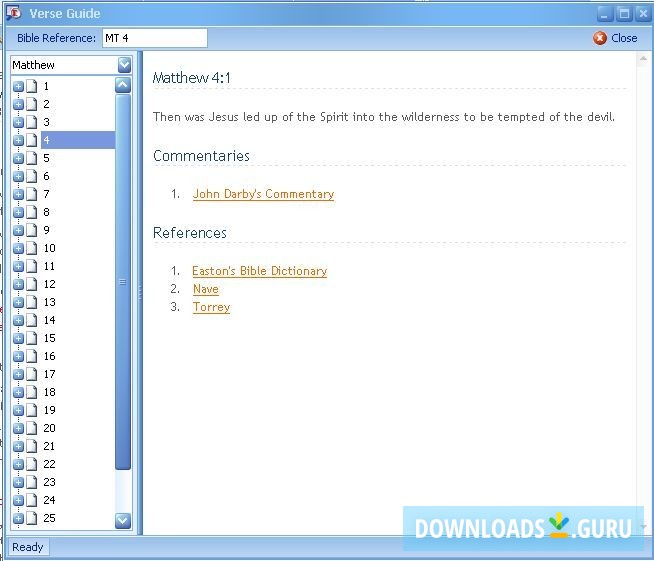Minimize the Verse Guide window
Viewport: 654px width, 561px height.
[605, 14]
